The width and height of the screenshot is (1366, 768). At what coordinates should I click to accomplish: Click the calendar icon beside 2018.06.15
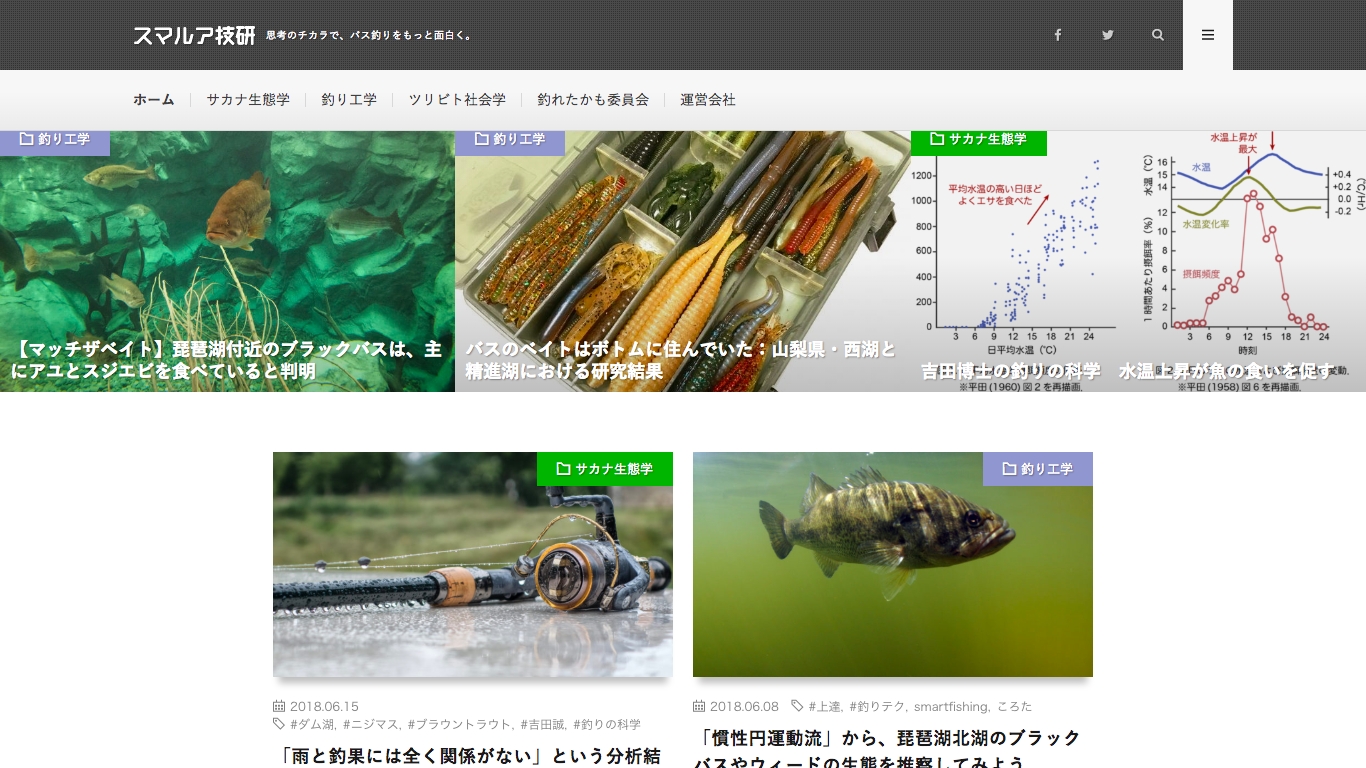[x=279, y=706]
